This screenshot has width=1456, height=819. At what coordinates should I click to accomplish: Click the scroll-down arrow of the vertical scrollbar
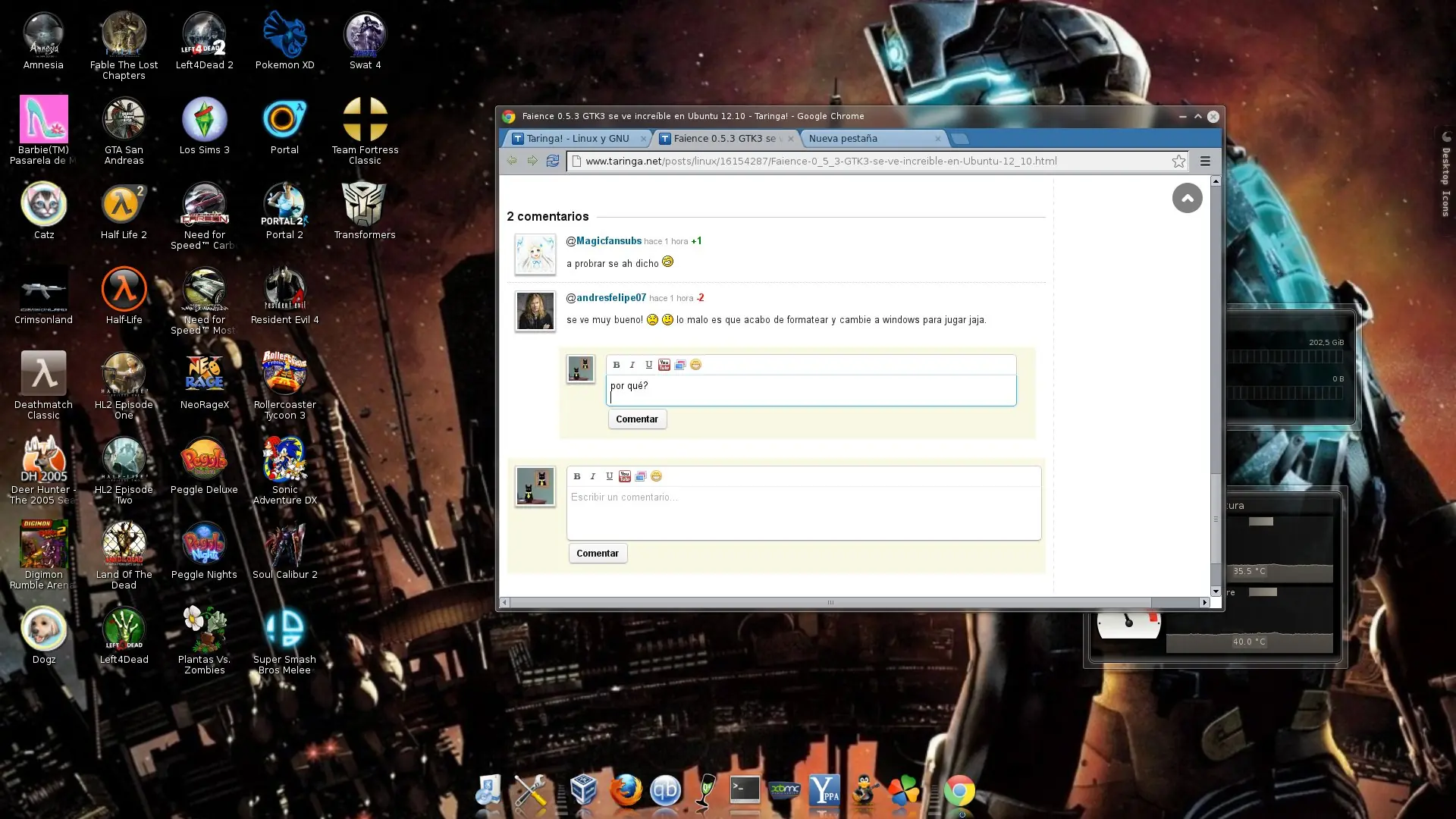(1216, 591)
